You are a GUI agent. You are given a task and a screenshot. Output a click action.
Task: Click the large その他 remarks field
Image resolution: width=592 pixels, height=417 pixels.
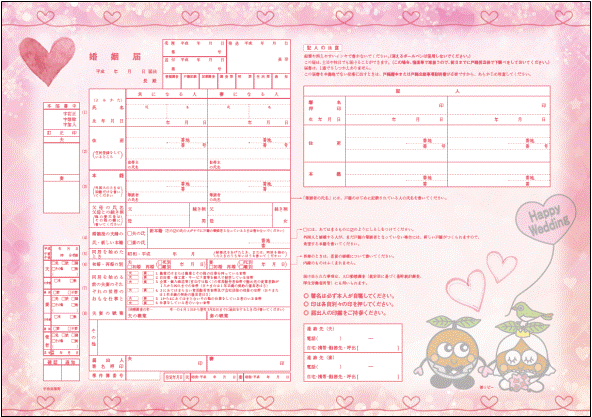click(194, 338)
